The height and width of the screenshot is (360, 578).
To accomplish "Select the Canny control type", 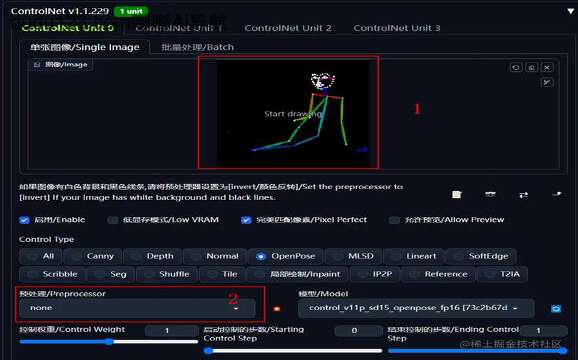I will (x=93, y=256).
